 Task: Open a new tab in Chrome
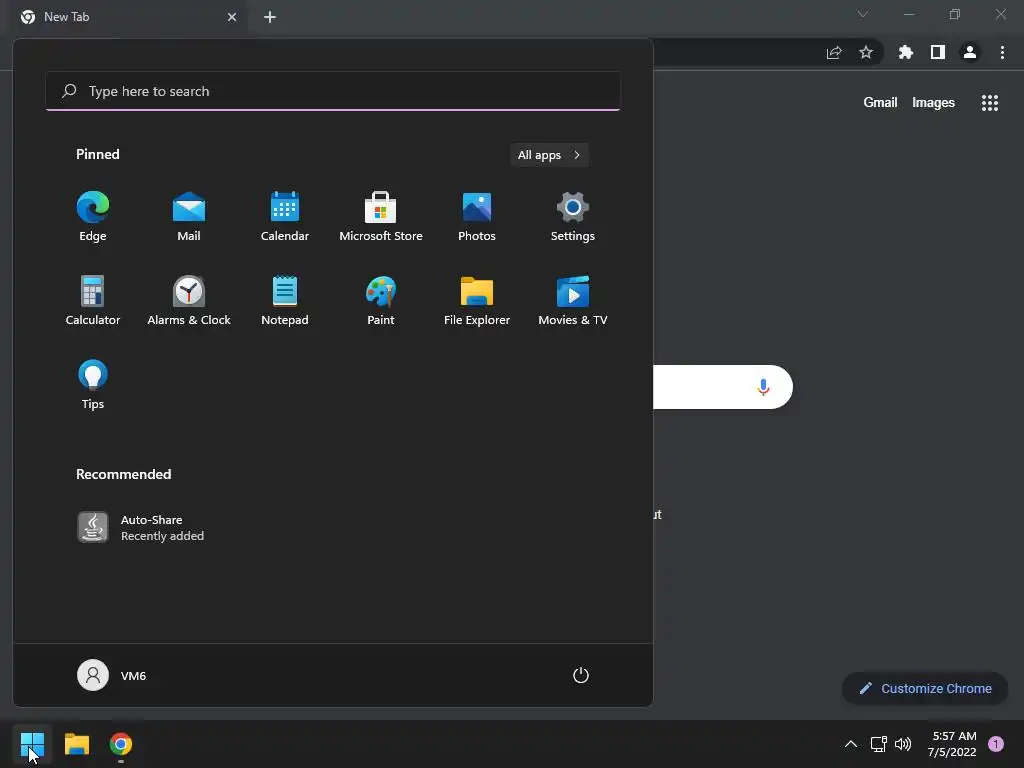[x=270, y=17]
